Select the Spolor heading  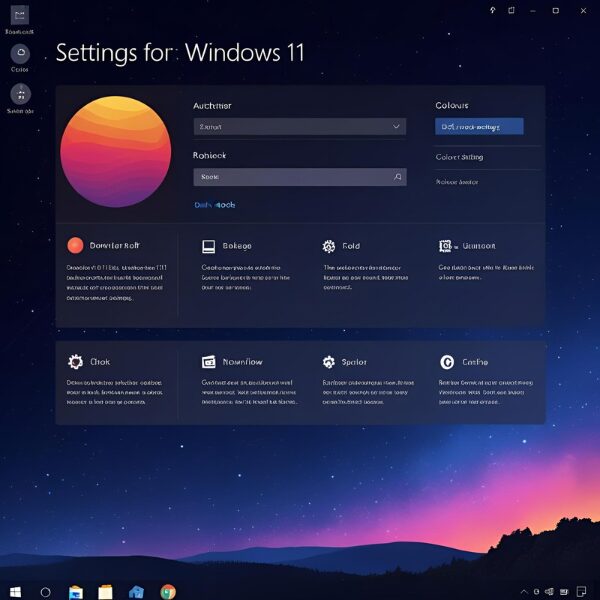(x=354, y=362)
